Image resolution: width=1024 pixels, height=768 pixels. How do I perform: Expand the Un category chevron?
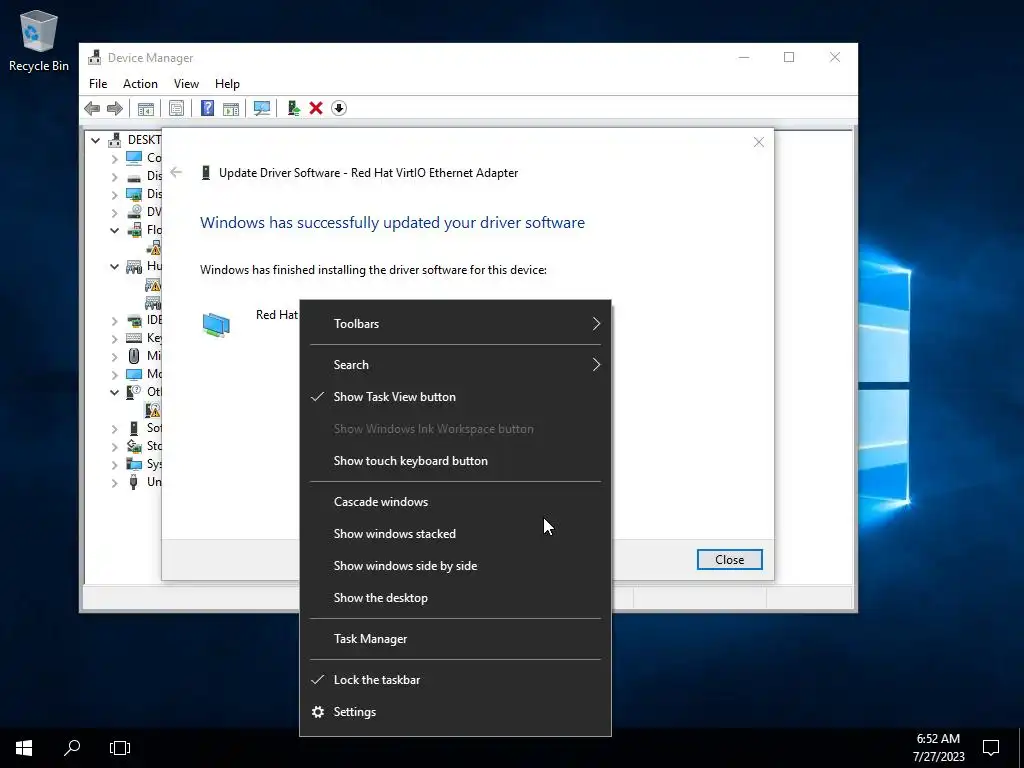tap(114, 483)
